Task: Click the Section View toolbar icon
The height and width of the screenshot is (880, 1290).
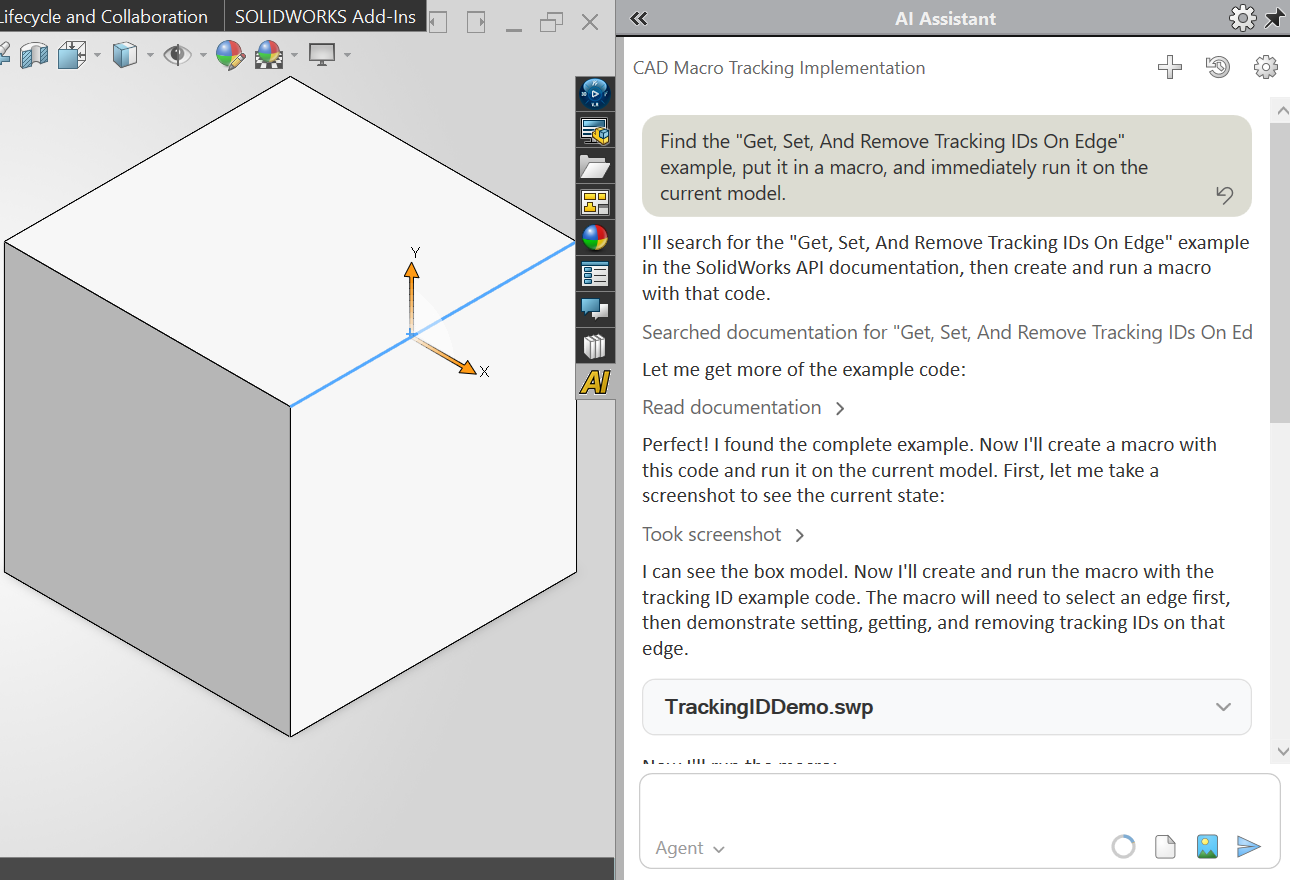Action: [34, 55]
